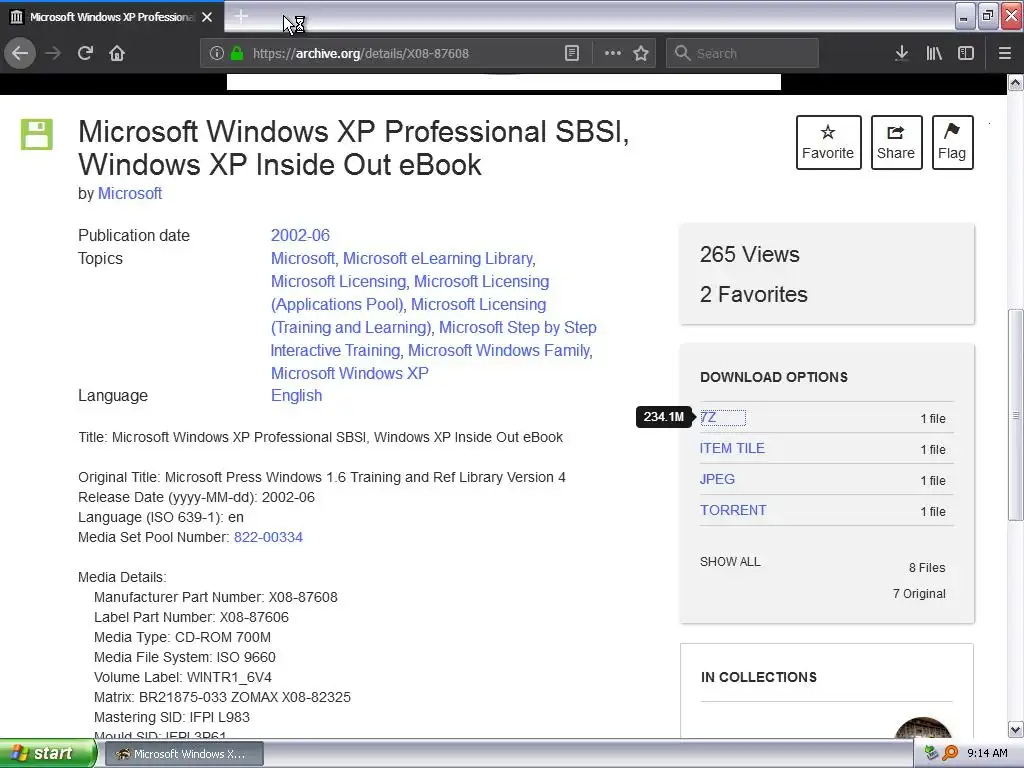Click the Microsoft Licensing (Applications Pool) topic

click(410, 293)
